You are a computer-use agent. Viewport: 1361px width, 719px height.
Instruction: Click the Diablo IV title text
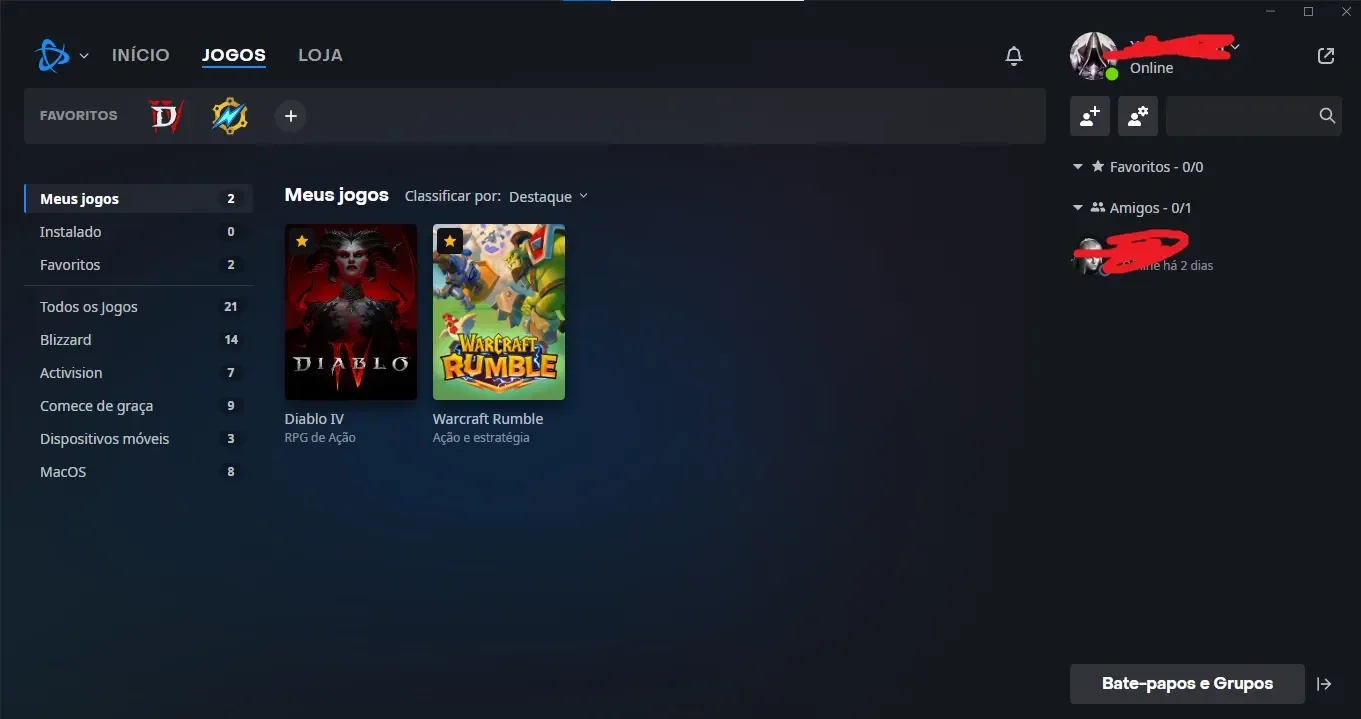pos(314,419)
